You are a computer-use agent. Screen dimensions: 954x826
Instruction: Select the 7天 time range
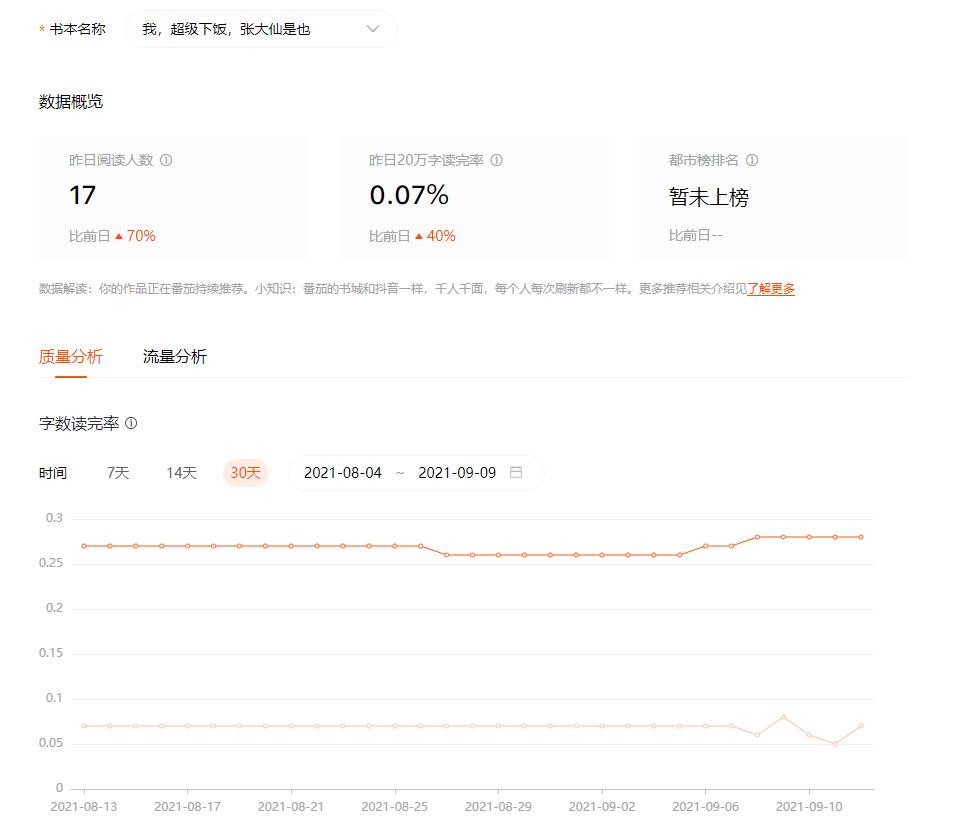pos(119,472)
